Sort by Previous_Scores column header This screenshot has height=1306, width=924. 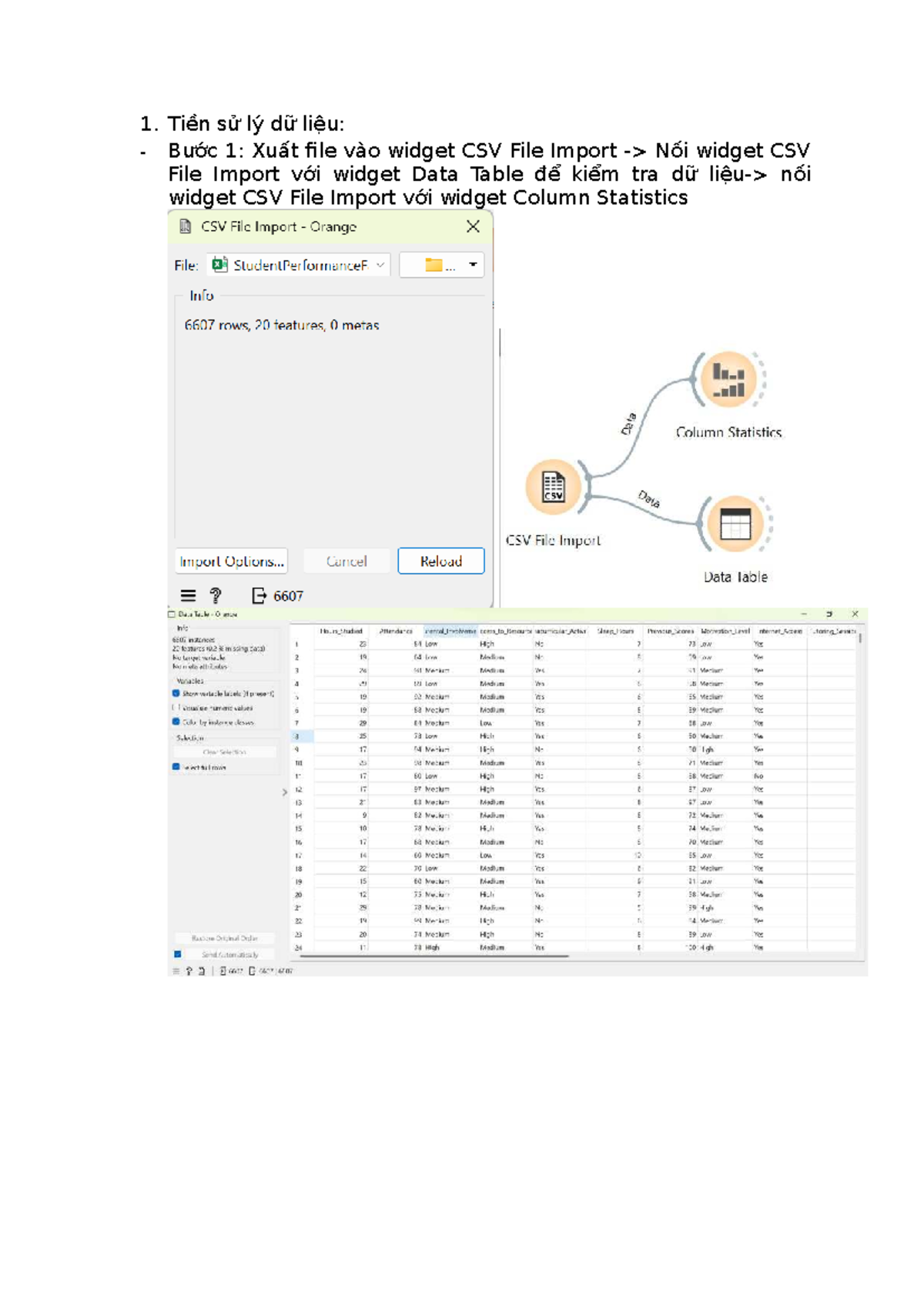[x=671, y=631]
